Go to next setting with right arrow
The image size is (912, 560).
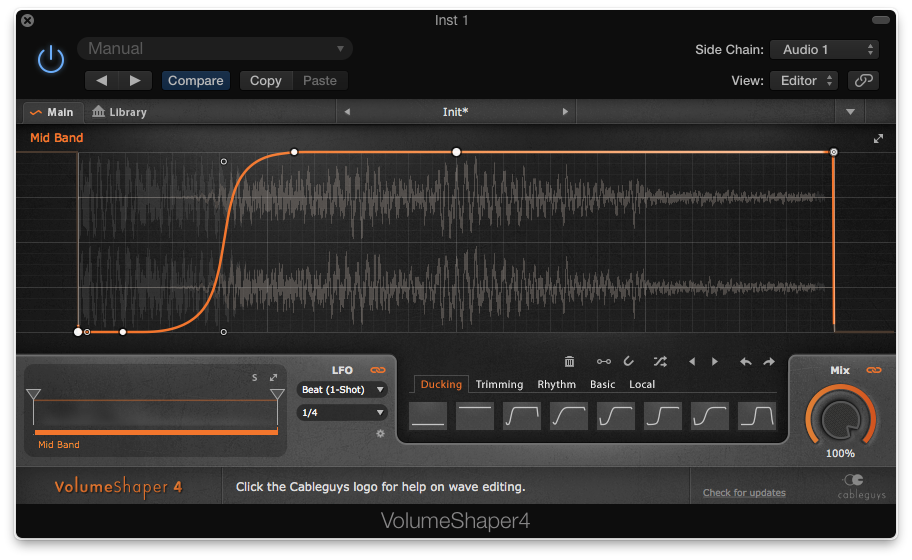click(135, 80)
